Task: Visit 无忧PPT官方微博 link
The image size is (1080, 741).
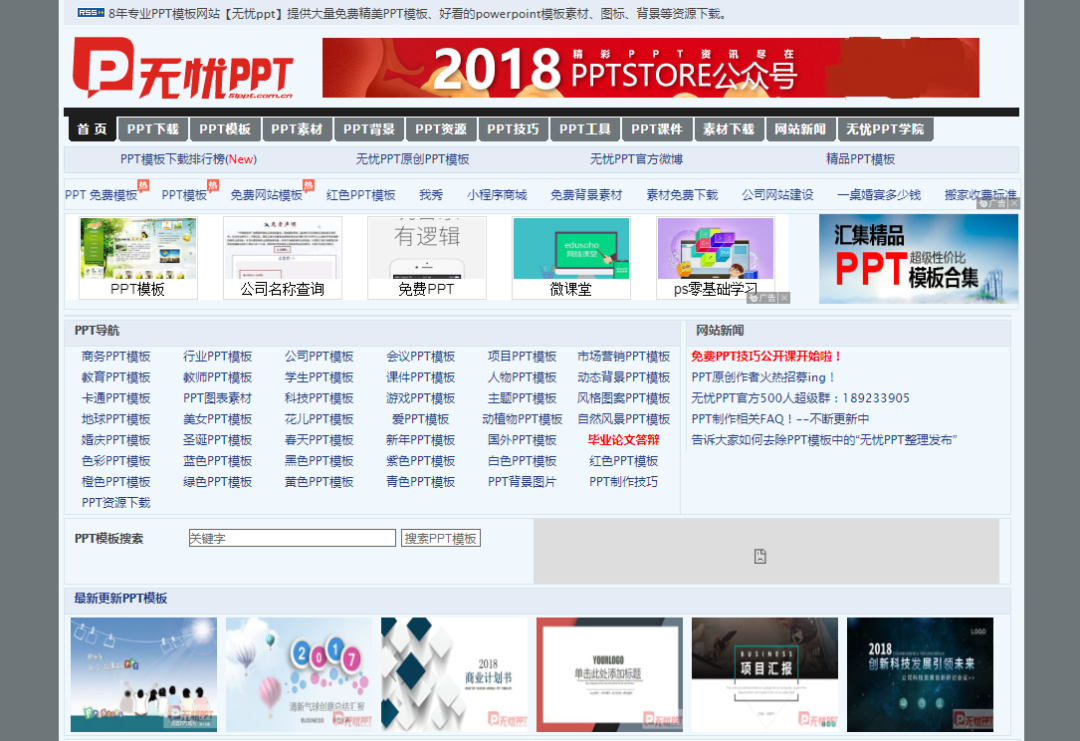Action: [x=636, y=159]
